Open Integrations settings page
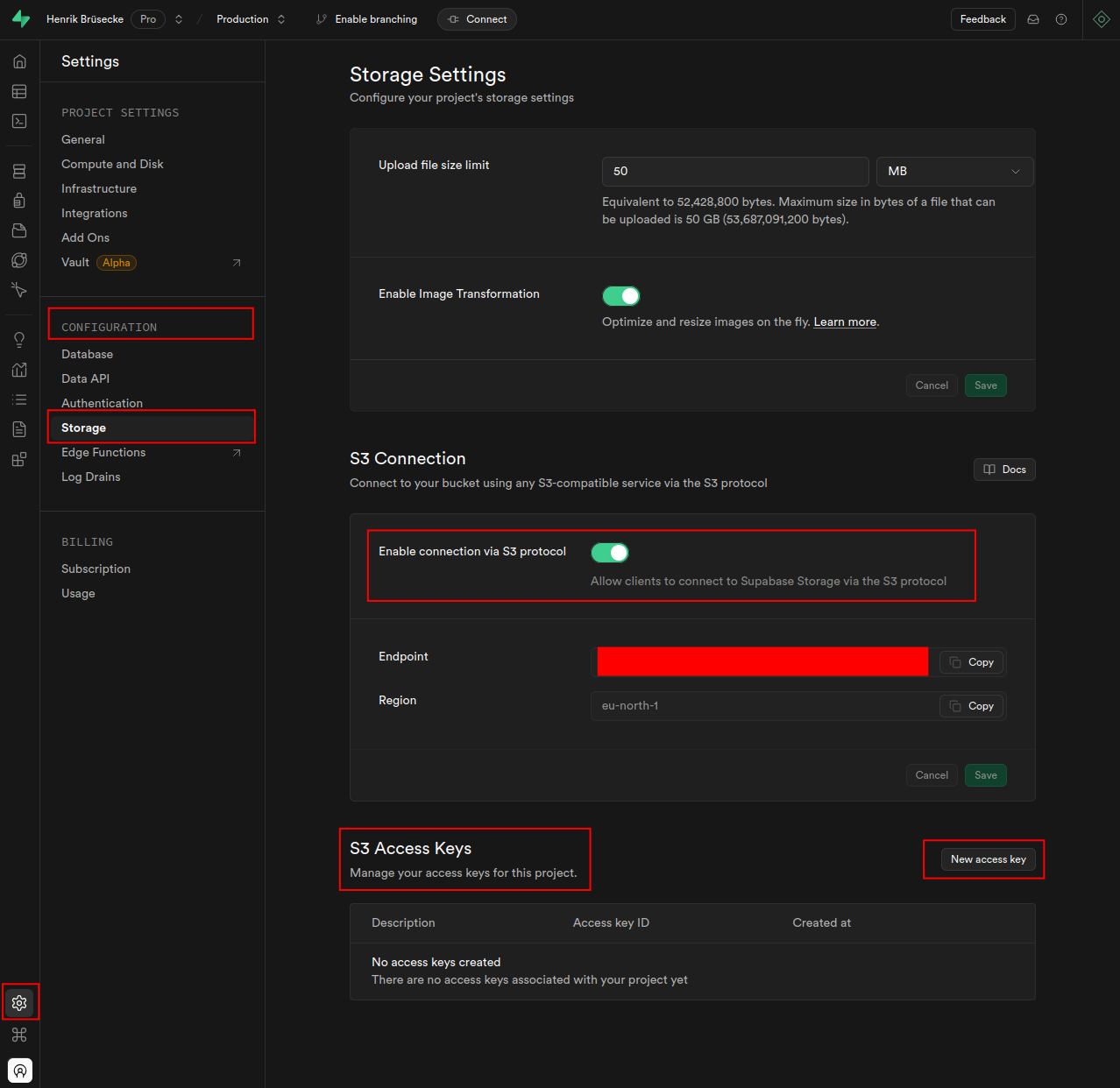The image size is (1120, 1088). click(x=95, y=213)
